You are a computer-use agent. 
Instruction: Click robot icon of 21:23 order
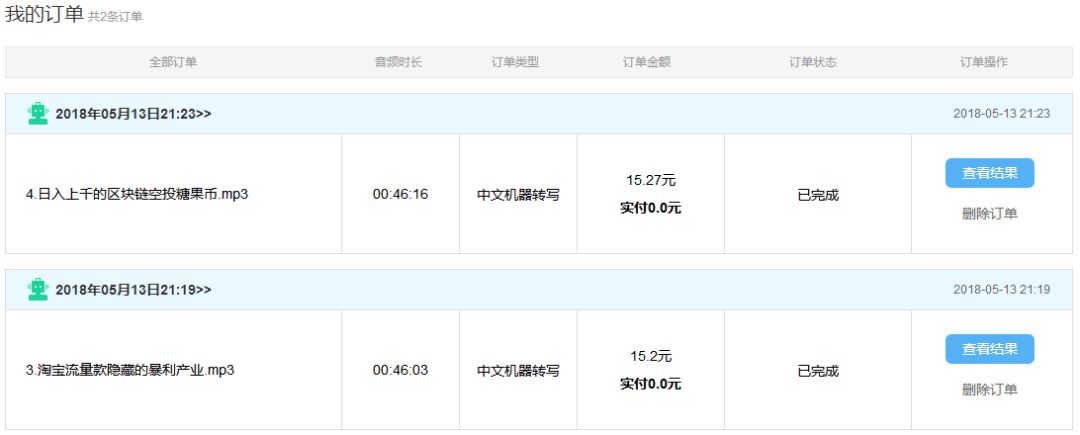click(x=38, y=114)
